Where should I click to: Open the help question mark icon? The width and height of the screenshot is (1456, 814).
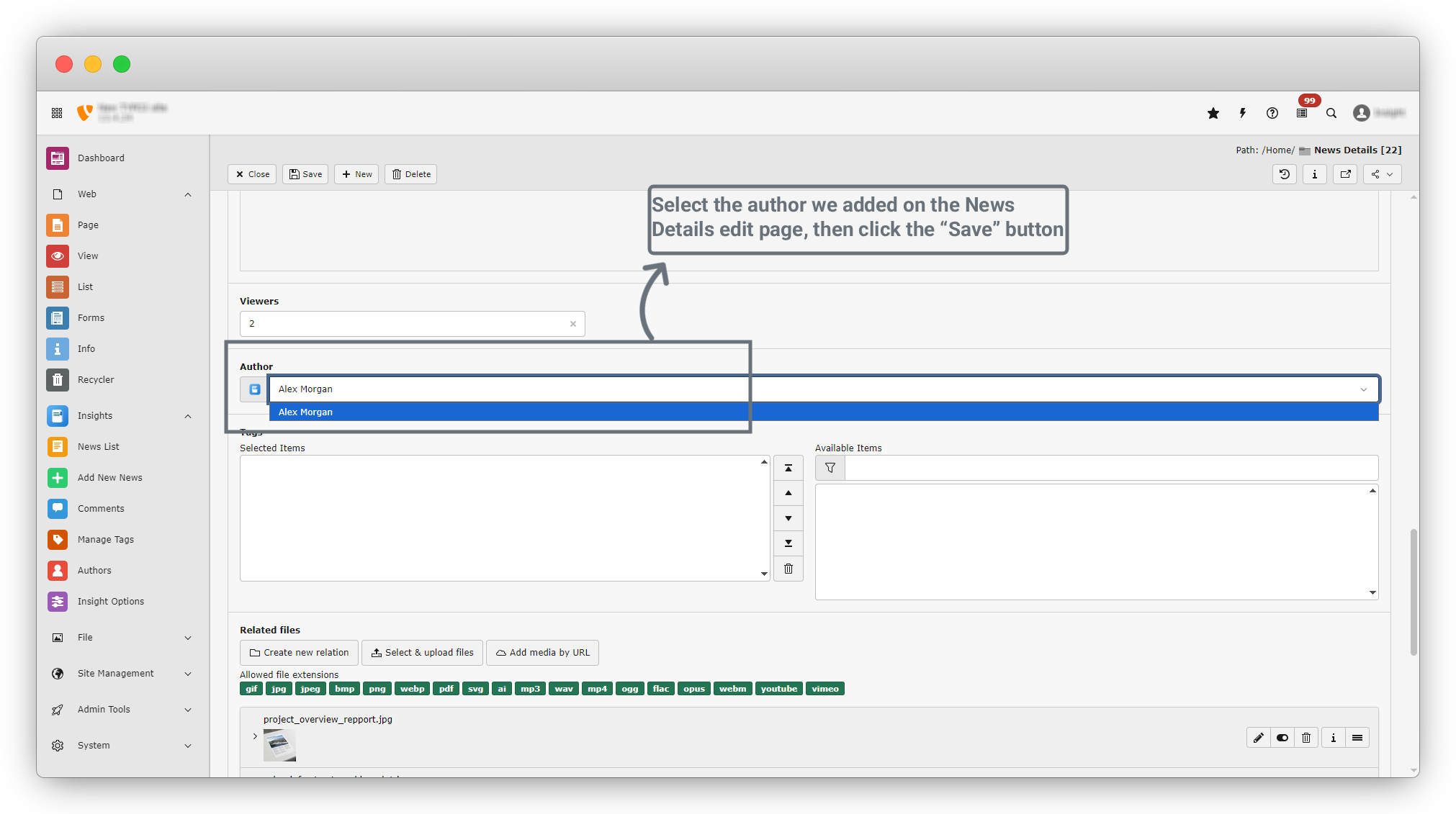coord(1272,113)
